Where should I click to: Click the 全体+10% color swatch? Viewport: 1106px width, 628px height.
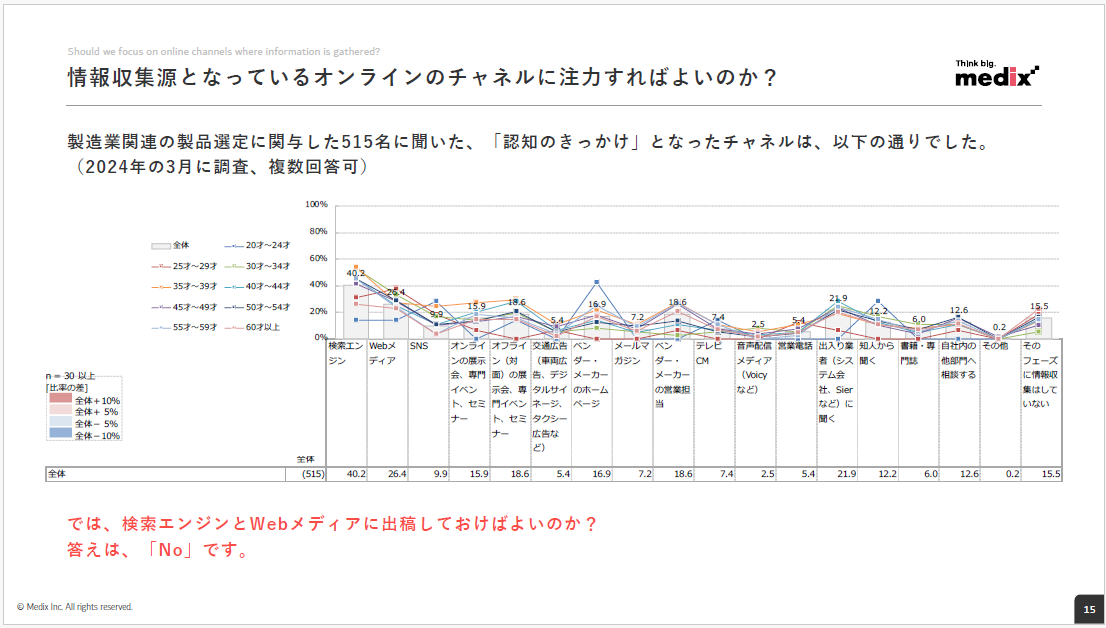[x=61, y=400]
